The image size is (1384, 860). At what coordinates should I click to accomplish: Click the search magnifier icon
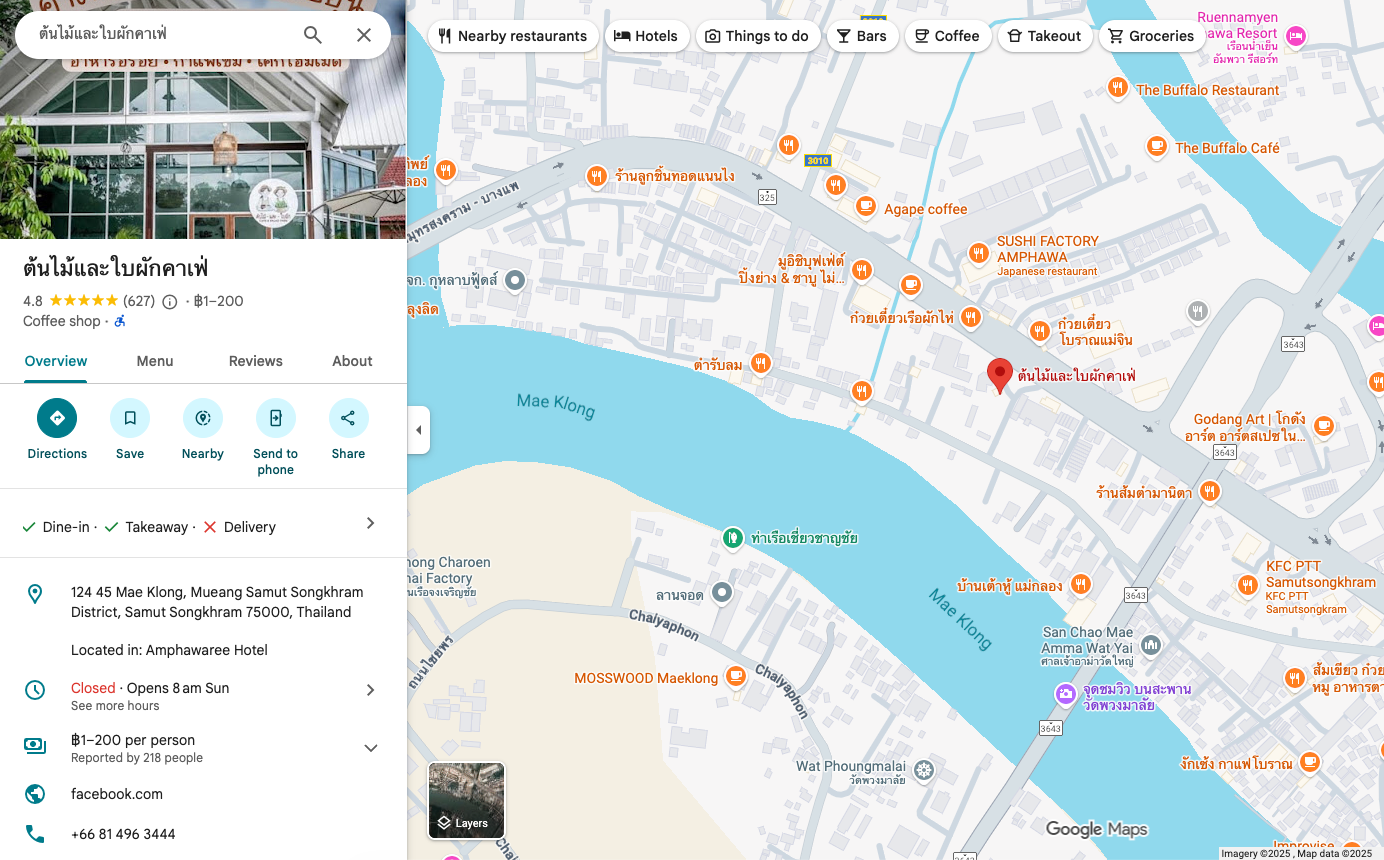coord(313,35)
